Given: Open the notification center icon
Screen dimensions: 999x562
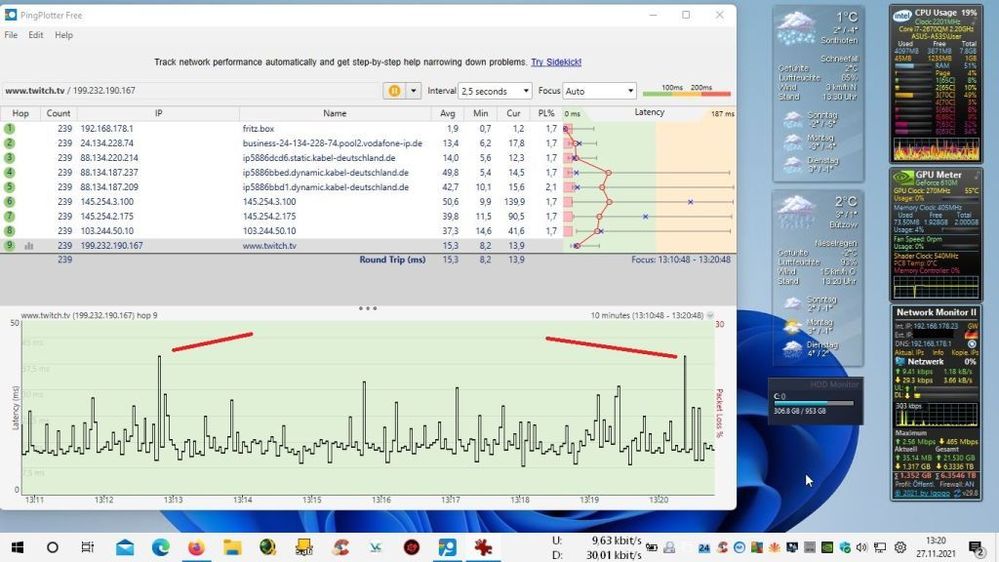Looking at the screenshot, I should tap(975, 547).
